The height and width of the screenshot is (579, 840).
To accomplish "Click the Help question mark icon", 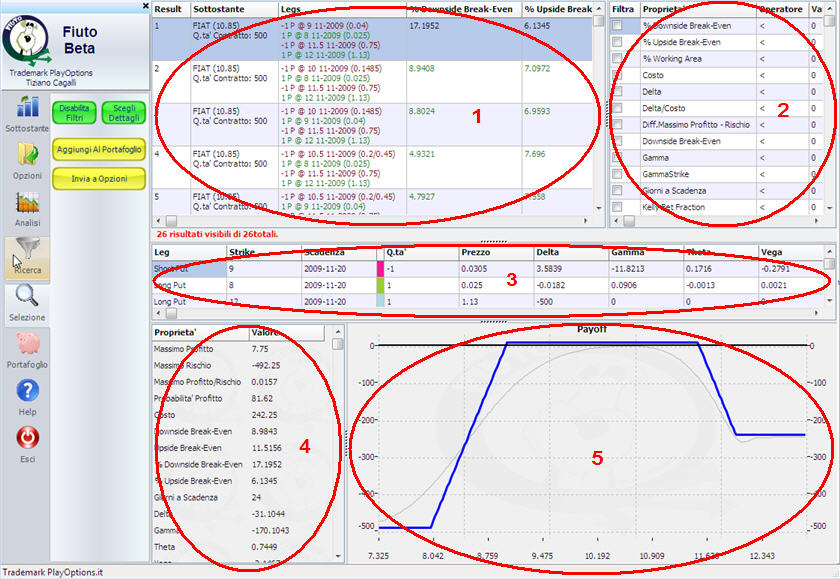I will pos(27,394).
